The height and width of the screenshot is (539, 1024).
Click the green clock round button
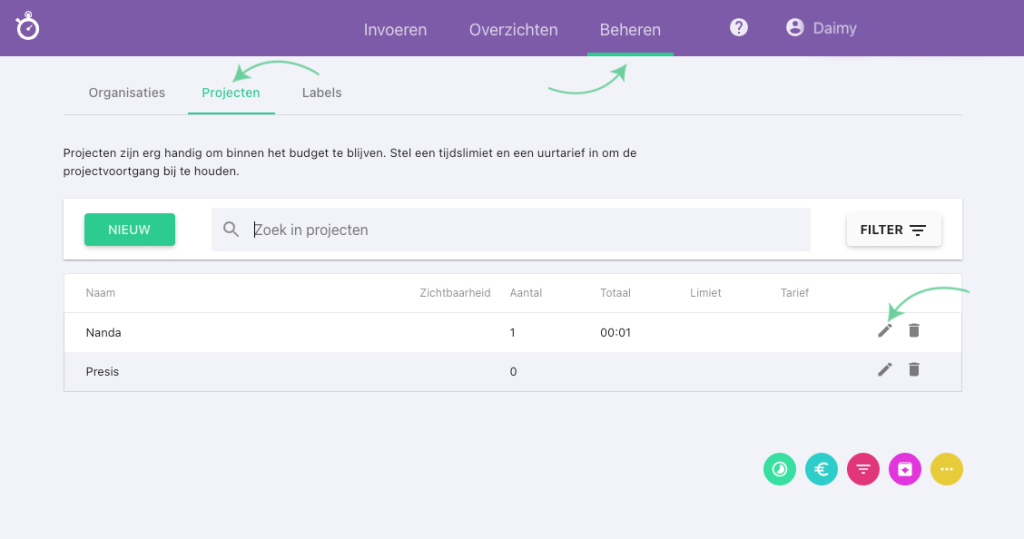[779, 468]
